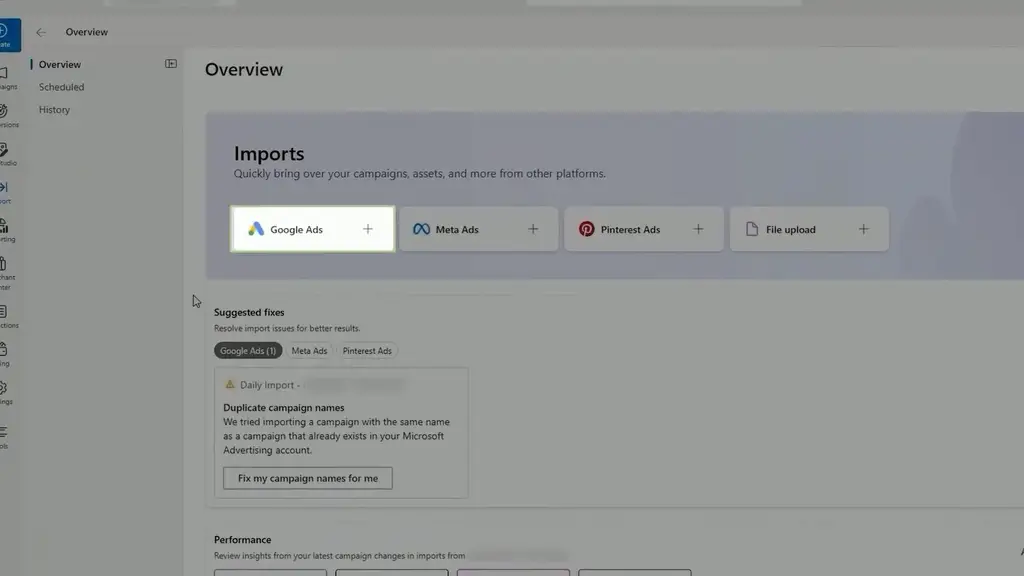
Task: Click the warning icon beside Daily Import
Action: click(230, 385)
